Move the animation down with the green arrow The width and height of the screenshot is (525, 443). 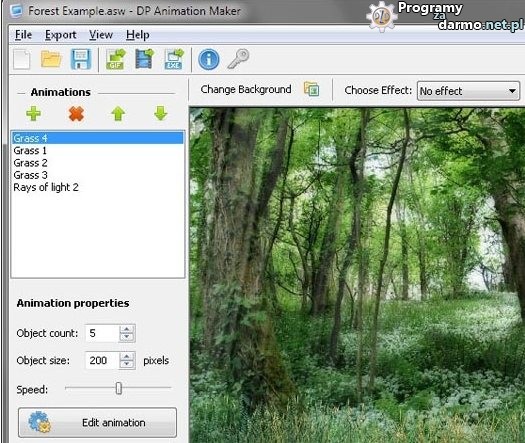click(161, 114)
